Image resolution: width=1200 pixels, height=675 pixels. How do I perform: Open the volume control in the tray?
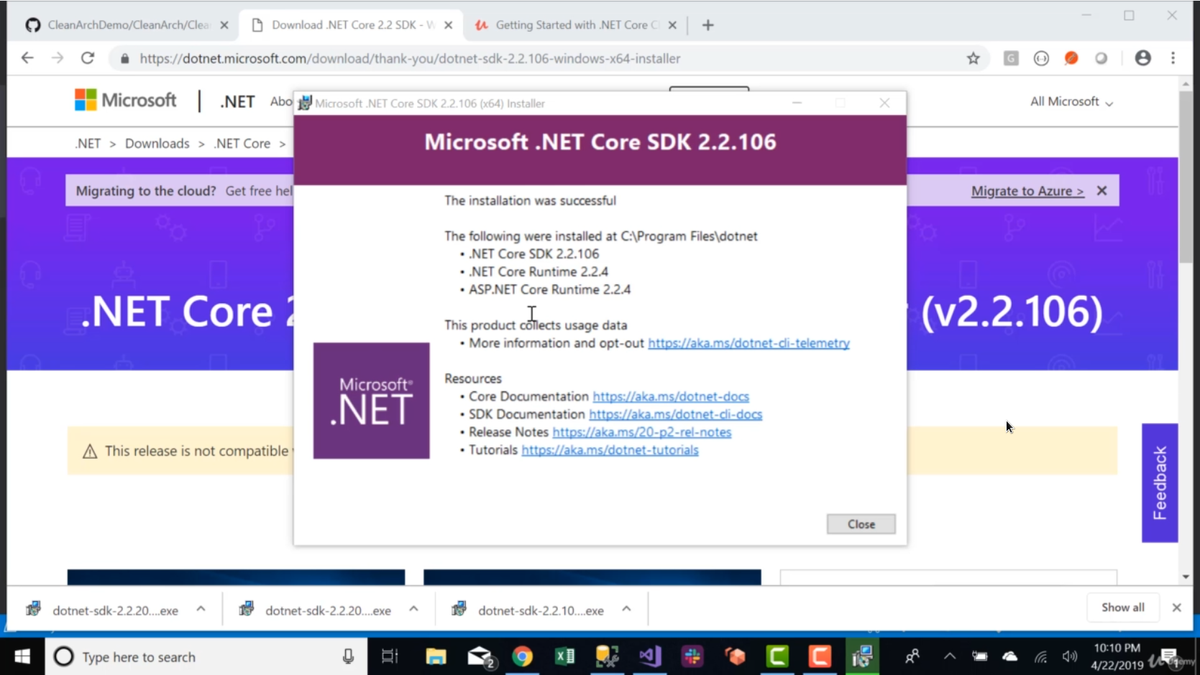1069,657
